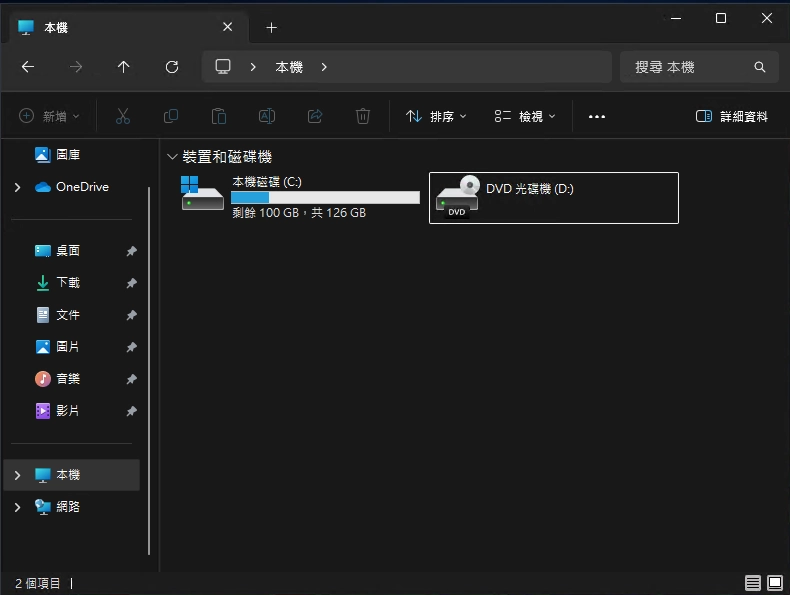The image size is (790, 595).
Task: Click the Rename icon in toolbar
Action: tap(267, 116)
